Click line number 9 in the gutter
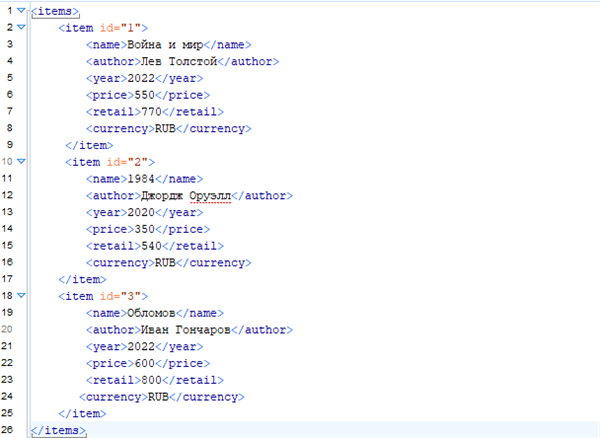Screen dimensions: 600x438 (x=9, y=144)
